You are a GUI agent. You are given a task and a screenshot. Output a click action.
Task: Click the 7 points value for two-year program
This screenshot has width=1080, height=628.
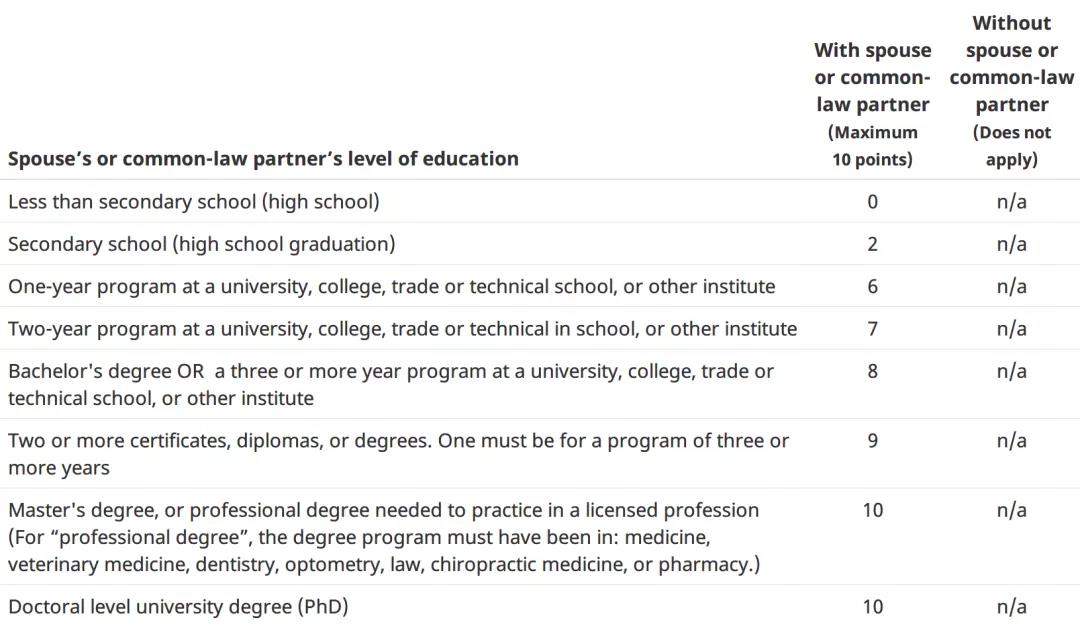pyautogui.click(x=872, y=328)
